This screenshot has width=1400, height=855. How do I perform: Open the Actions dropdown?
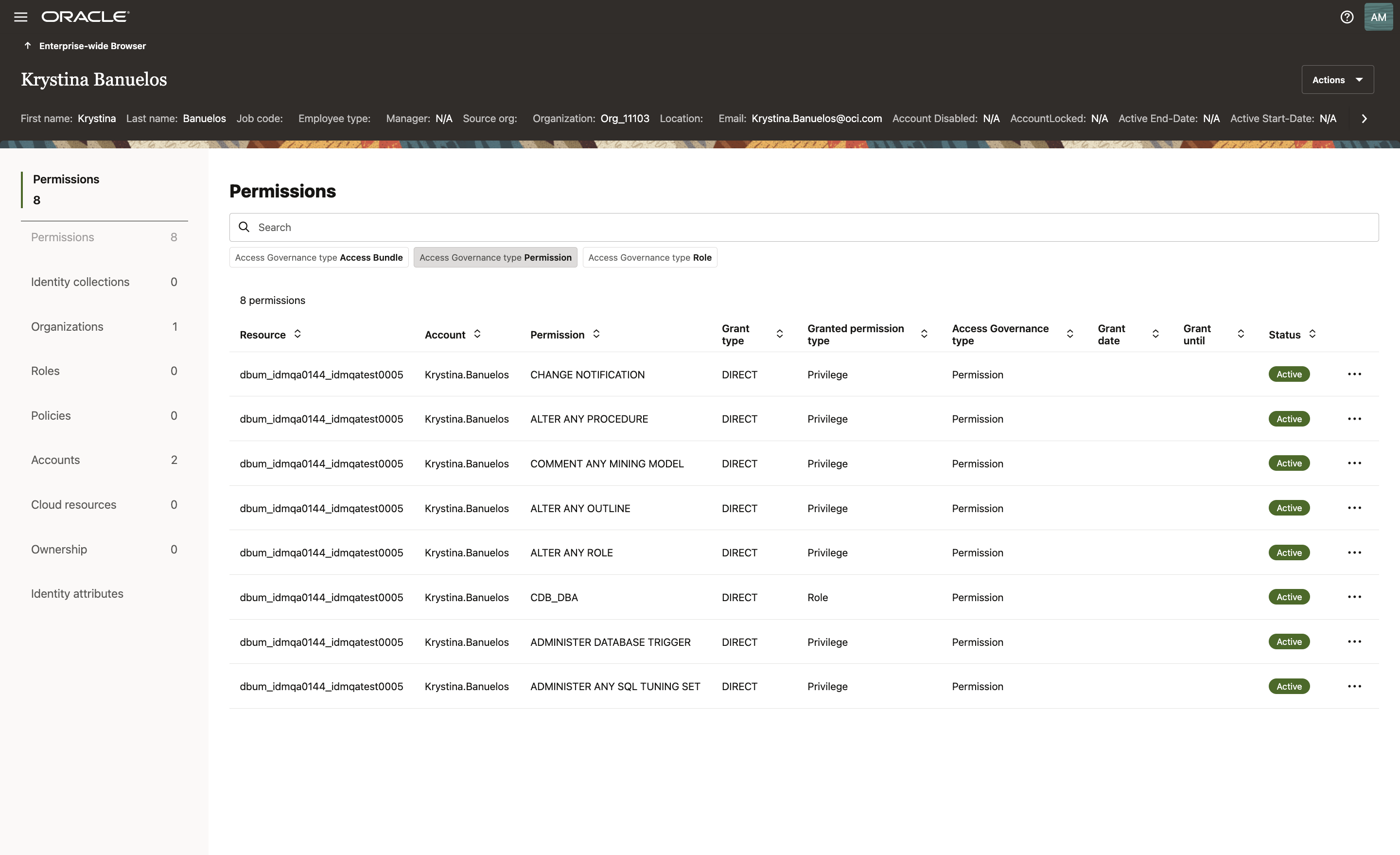1337,80
